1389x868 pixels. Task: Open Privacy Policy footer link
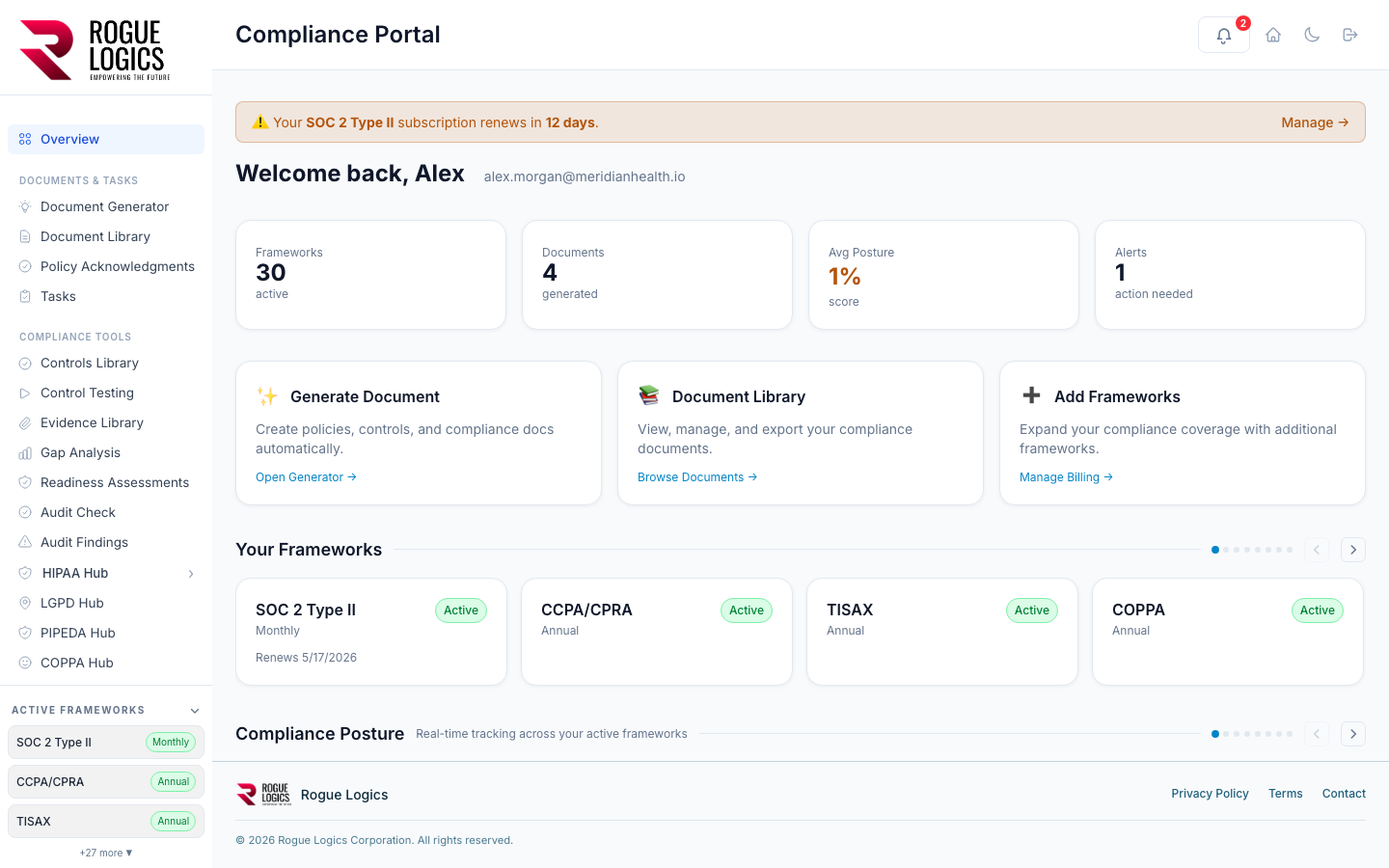point(1210,794)
